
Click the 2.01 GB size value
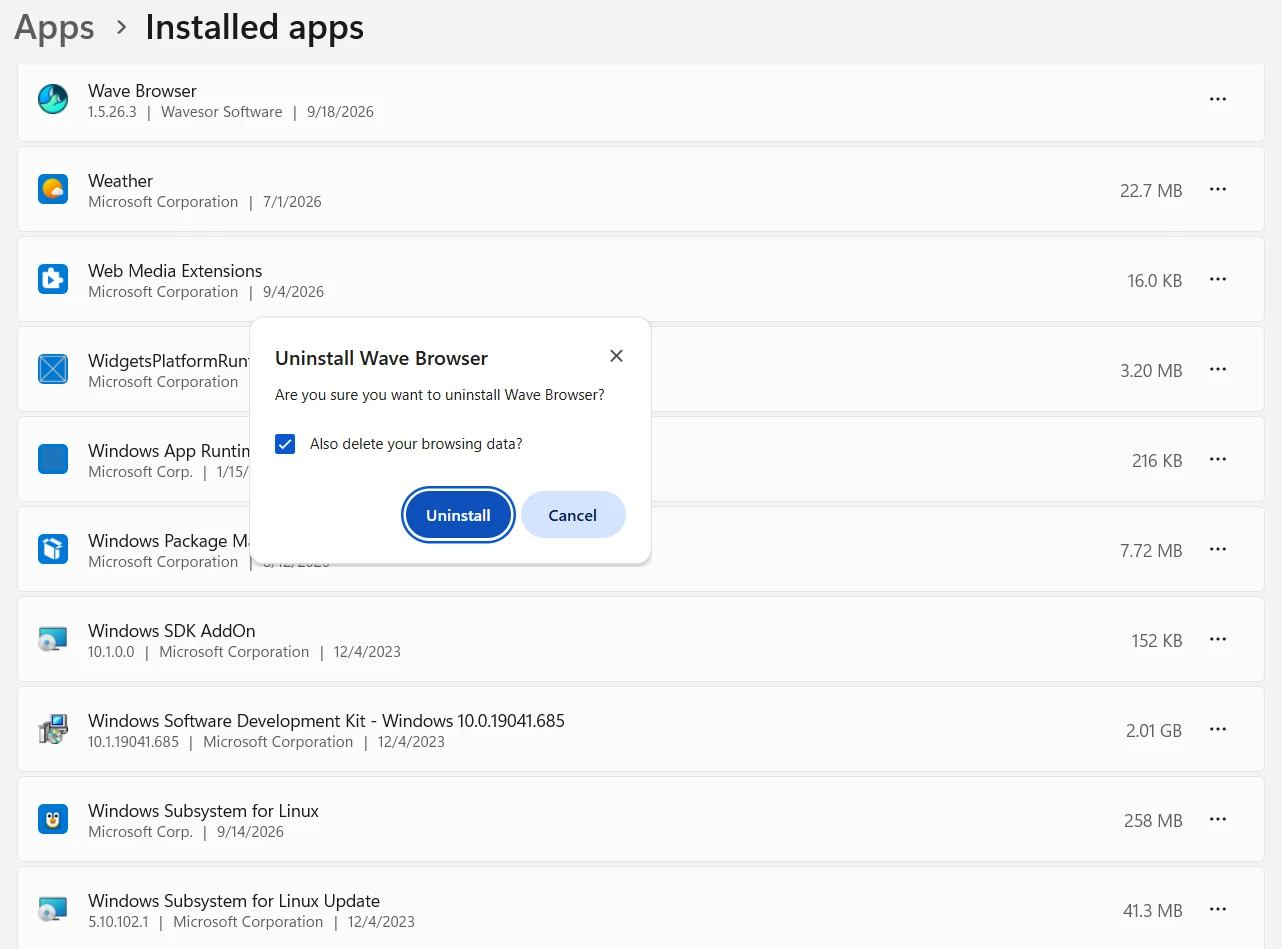pos(1154,730)
